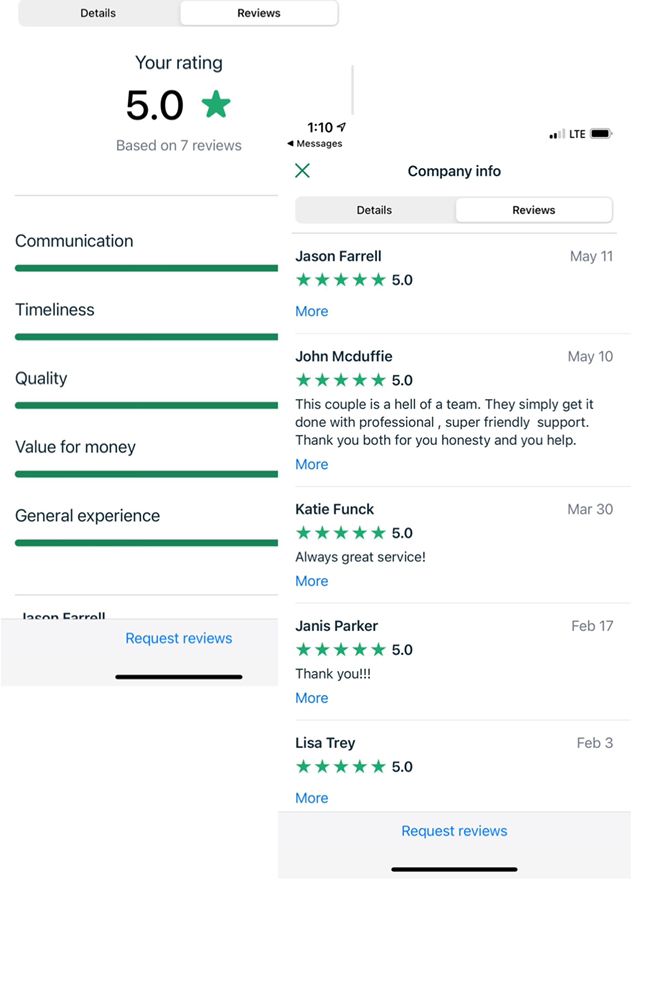Tap the green star beside 5.0 rating
Screen dimensions: 666x1000
(216, 104)
